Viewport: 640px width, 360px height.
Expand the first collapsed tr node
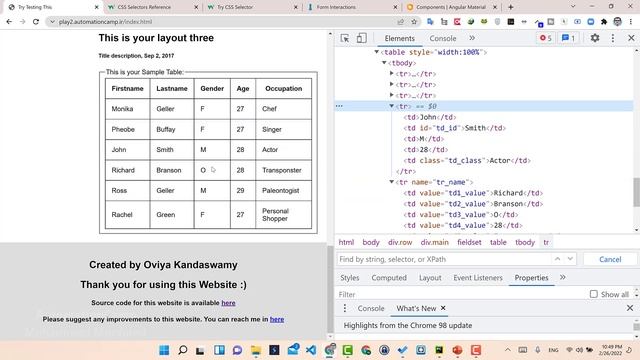pyautogui.click(x=391, y=73)
